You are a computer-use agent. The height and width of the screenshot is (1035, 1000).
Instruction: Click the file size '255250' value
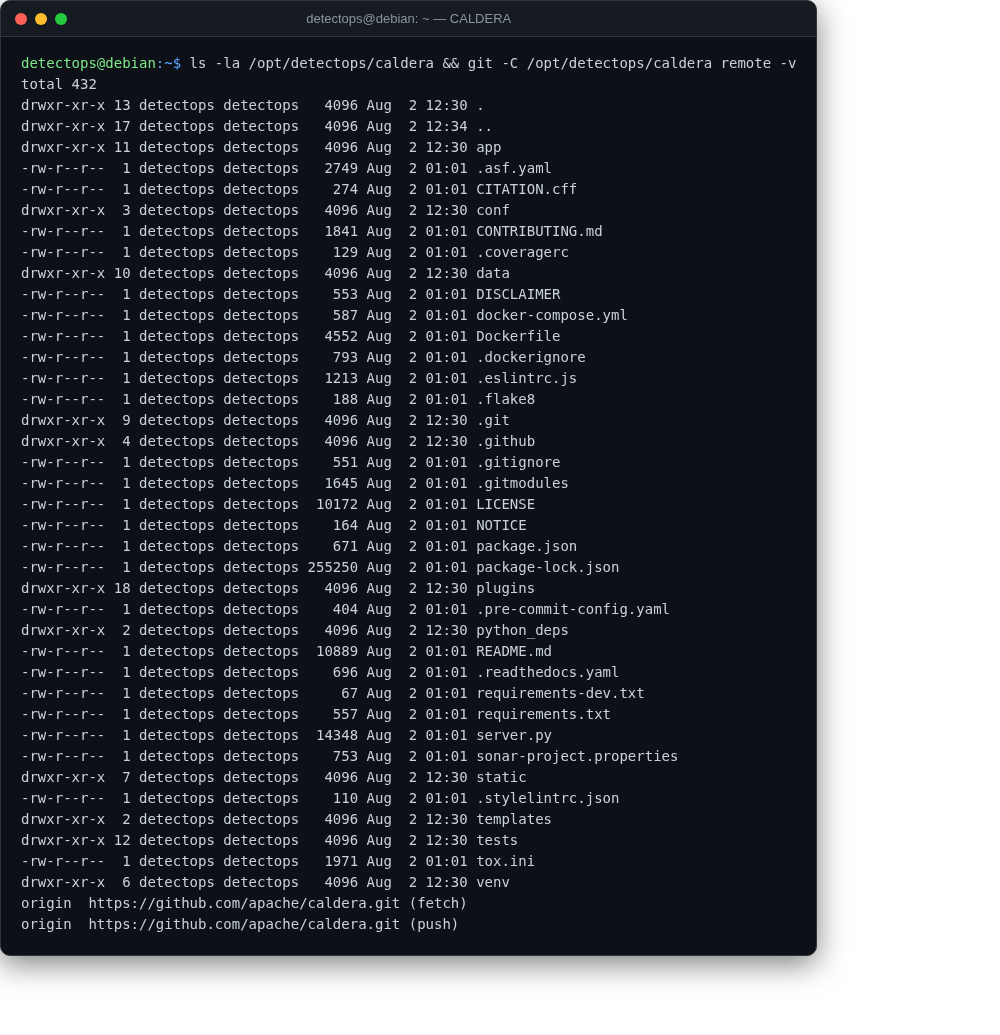coord(333,568)
